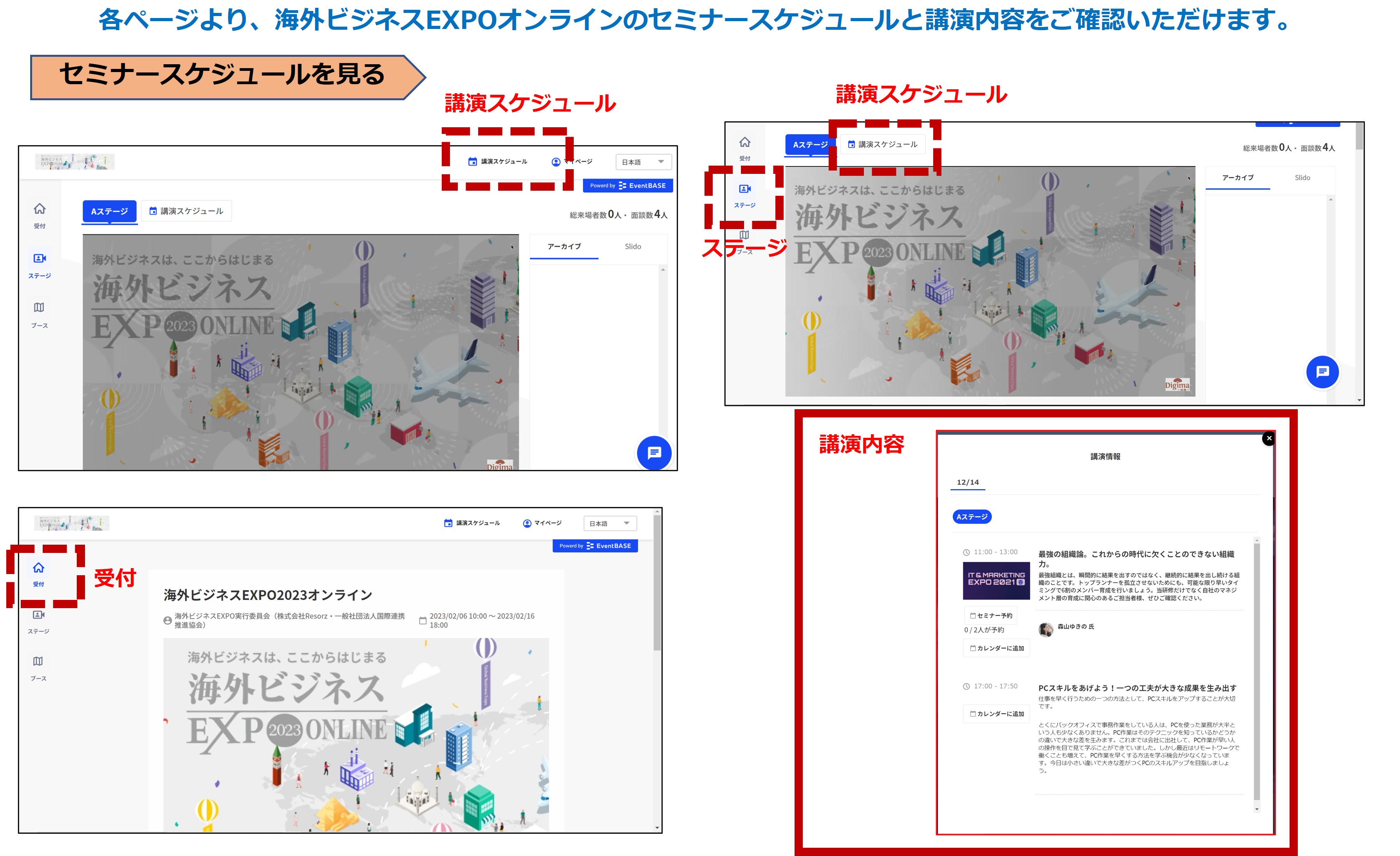Click stage video image in upper-right screenshot
Image resolution: width=1400 pixels, height=856 pixels.
990,281
